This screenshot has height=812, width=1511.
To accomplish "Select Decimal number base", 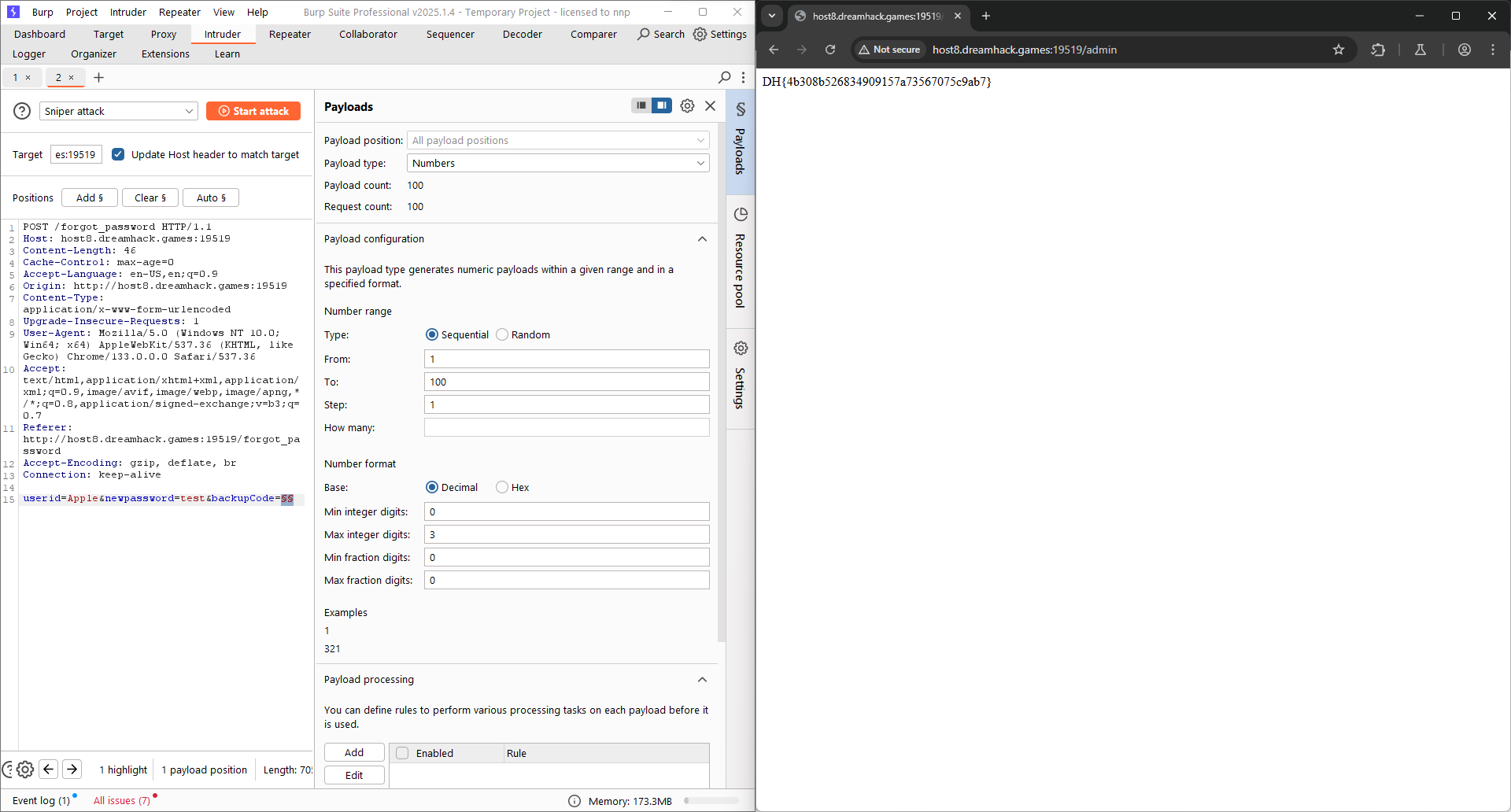I will [x=432, y=487].
